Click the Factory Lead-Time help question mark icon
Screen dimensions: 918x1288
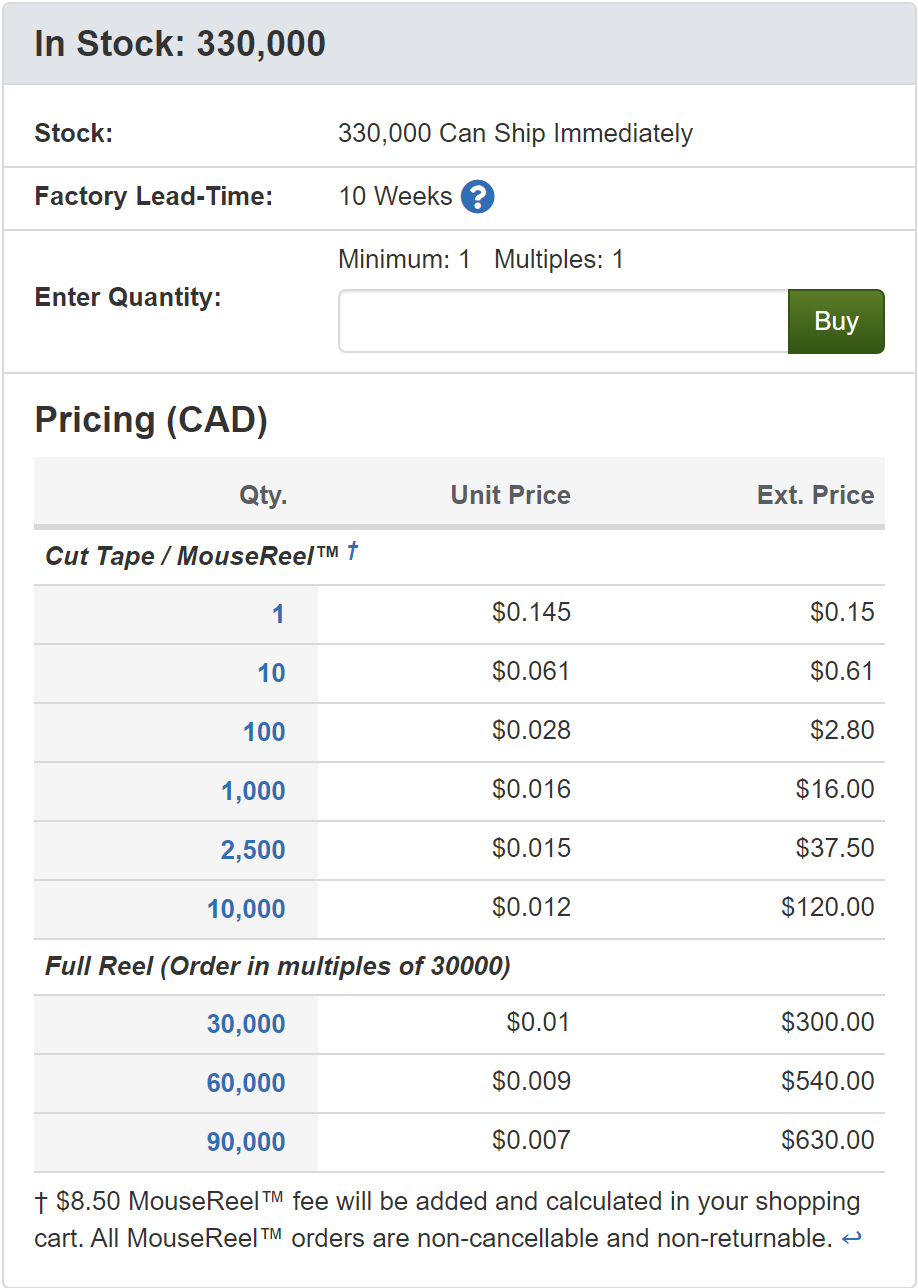pyautogui.click(x=477, y=197)
